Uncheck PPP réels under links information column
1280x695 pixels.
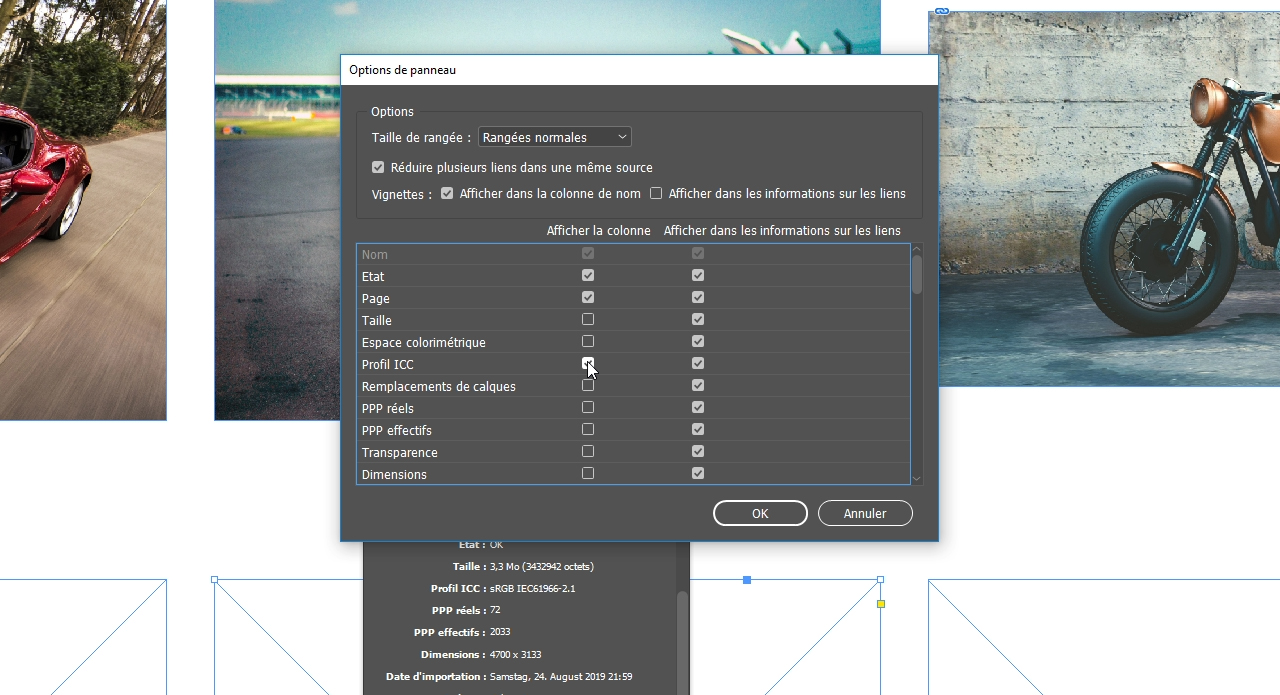point(698,407)
